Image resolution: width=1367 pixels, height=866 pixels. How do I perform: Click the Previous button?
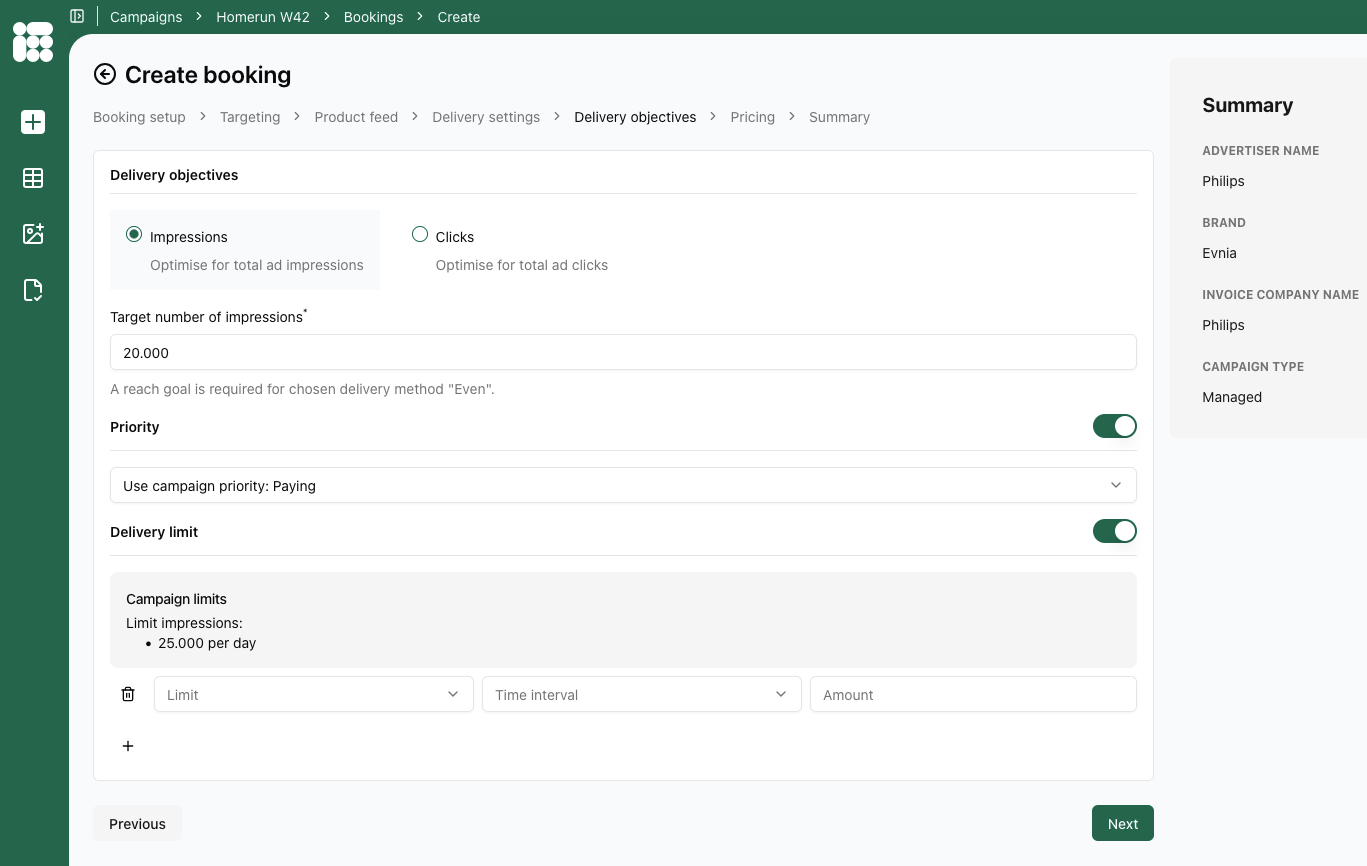pyautogui.click(x=137, y=823)
